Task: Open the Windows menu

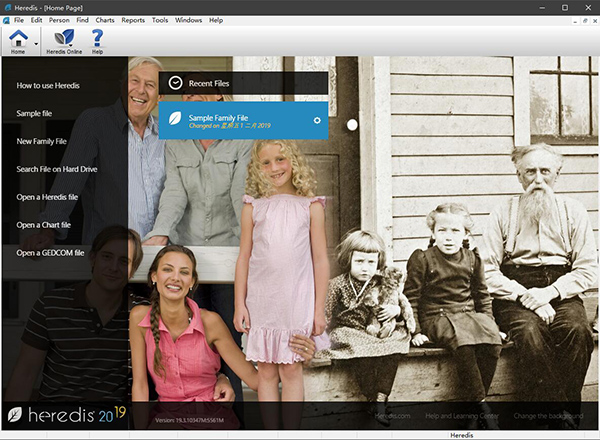Action: [188, 20]
